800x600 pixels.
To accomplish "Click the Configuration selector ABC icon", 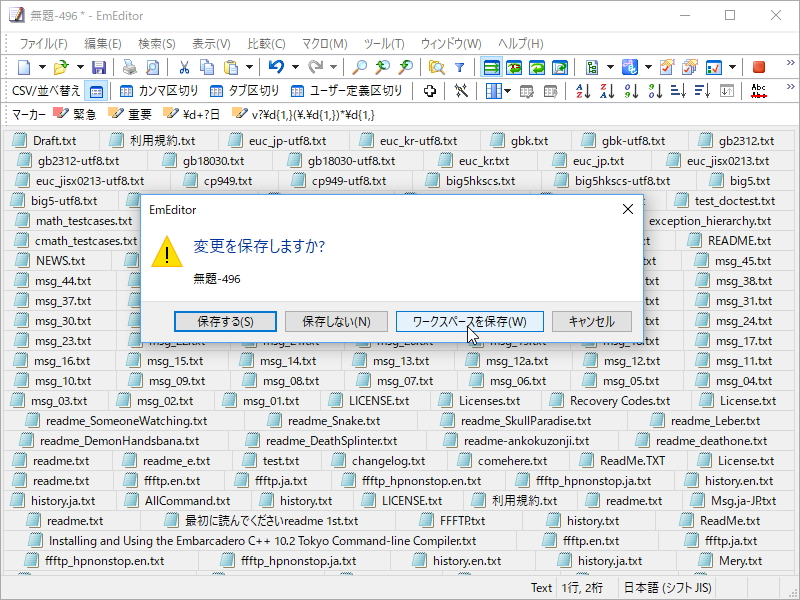I will [x=630, y=67].
